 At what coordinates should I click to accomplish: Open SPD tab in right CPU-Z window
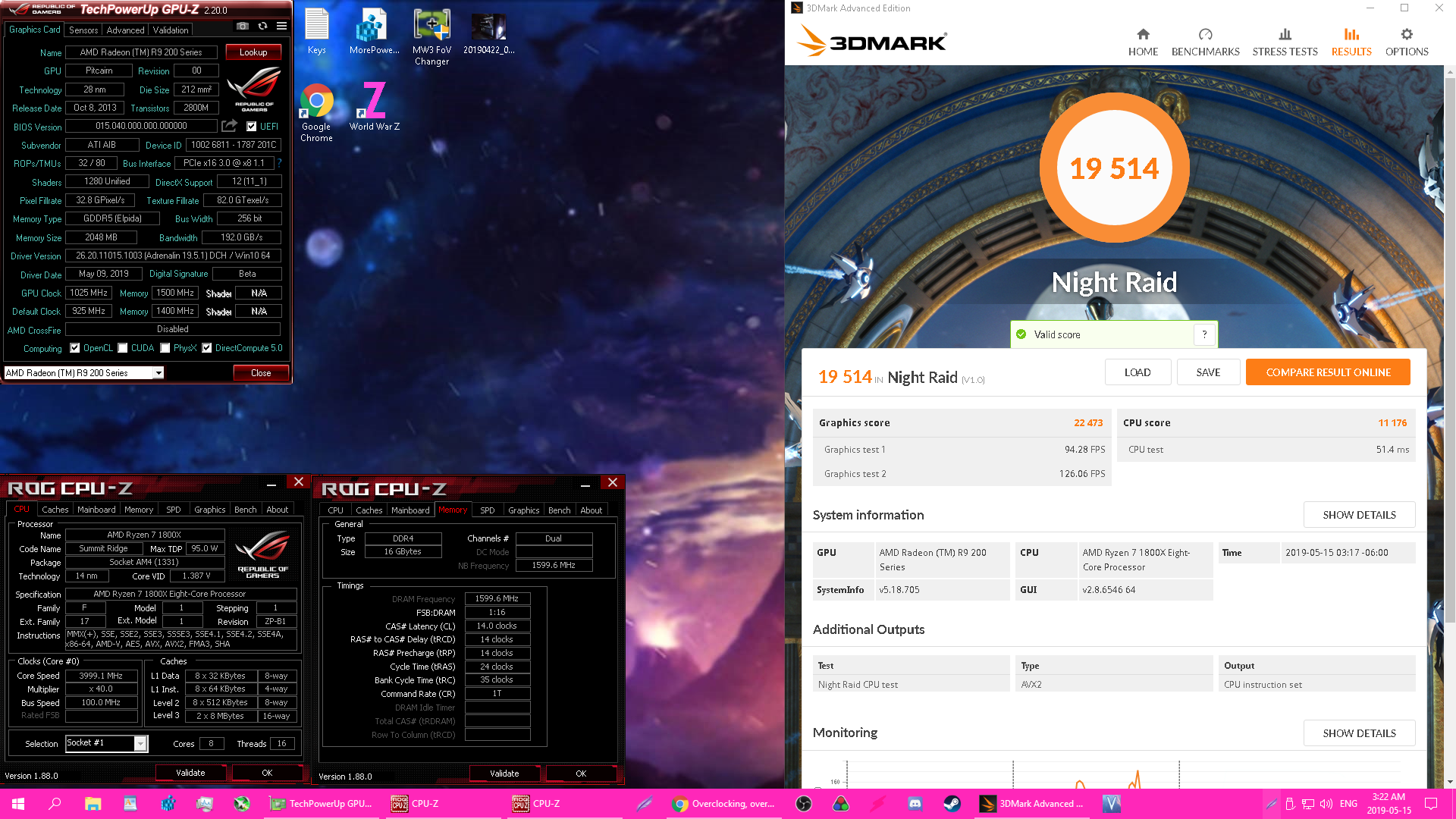487,510
